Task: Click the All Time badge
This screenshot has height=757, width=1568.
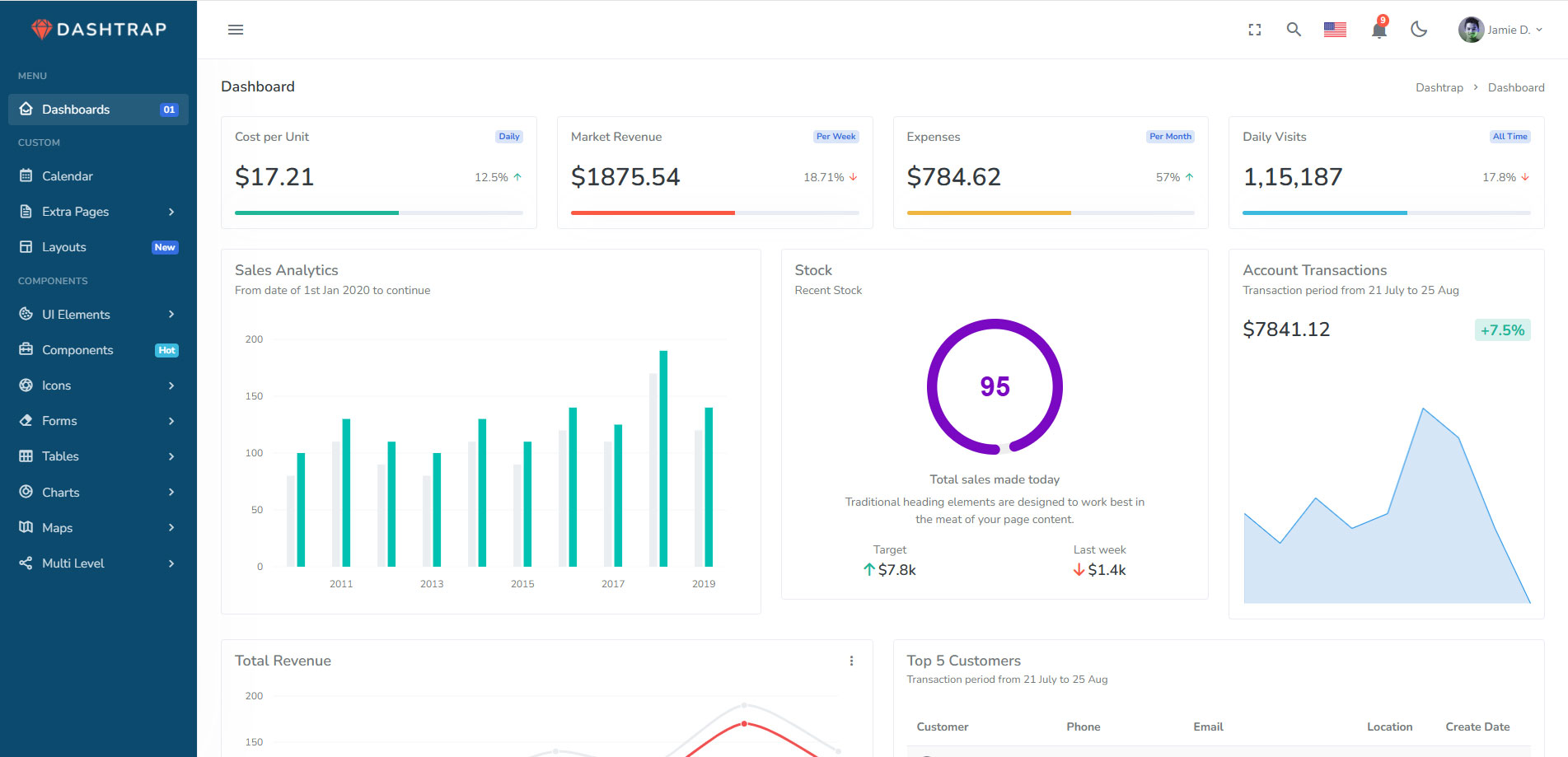Action: [1509, 137]
